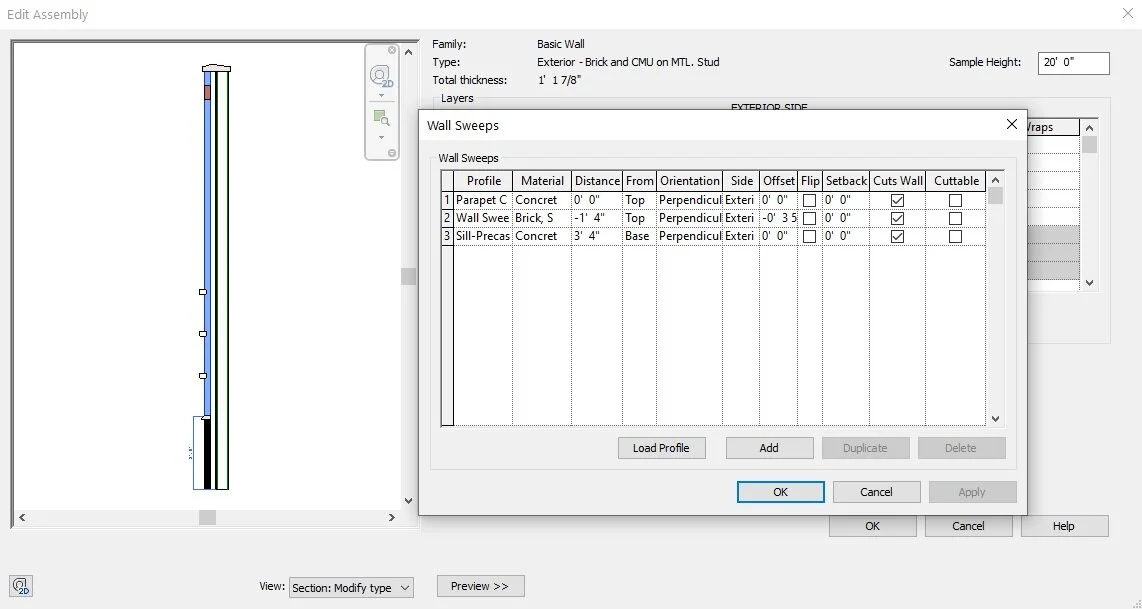This screenshot has height=609, width=1142.
Task: Click the Preview >> button
Action: (x=480, y=586)
